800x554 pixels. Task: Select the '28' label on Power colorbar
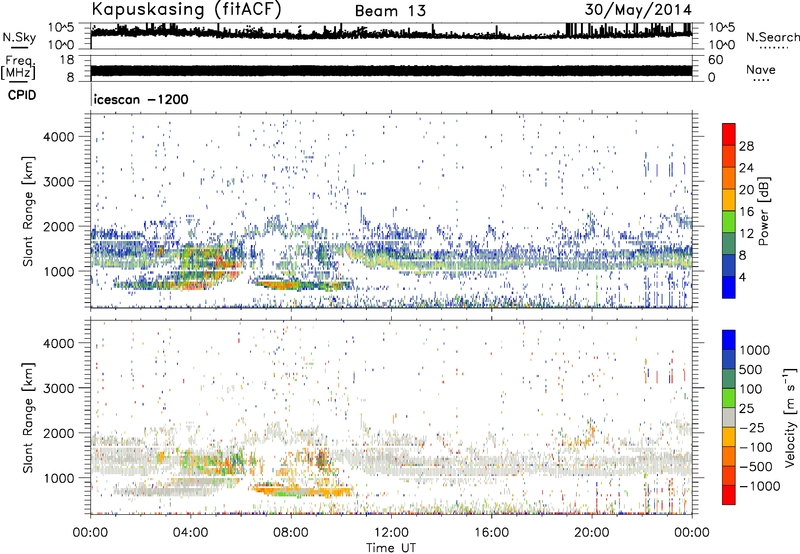tap(746, 146)
